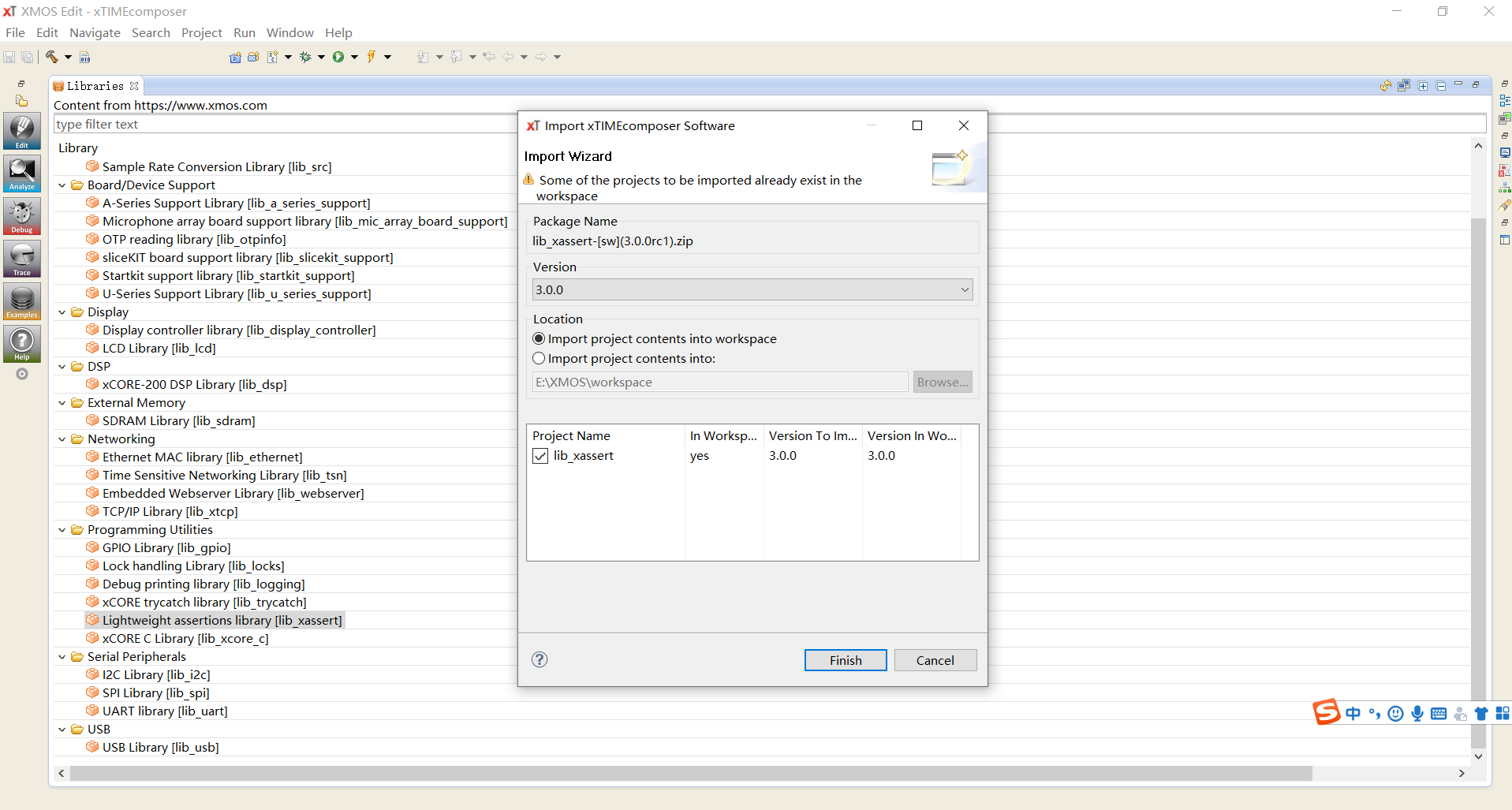Collapse the Networking folder
Screen dimensions: 1512x810
coord(62,439)
